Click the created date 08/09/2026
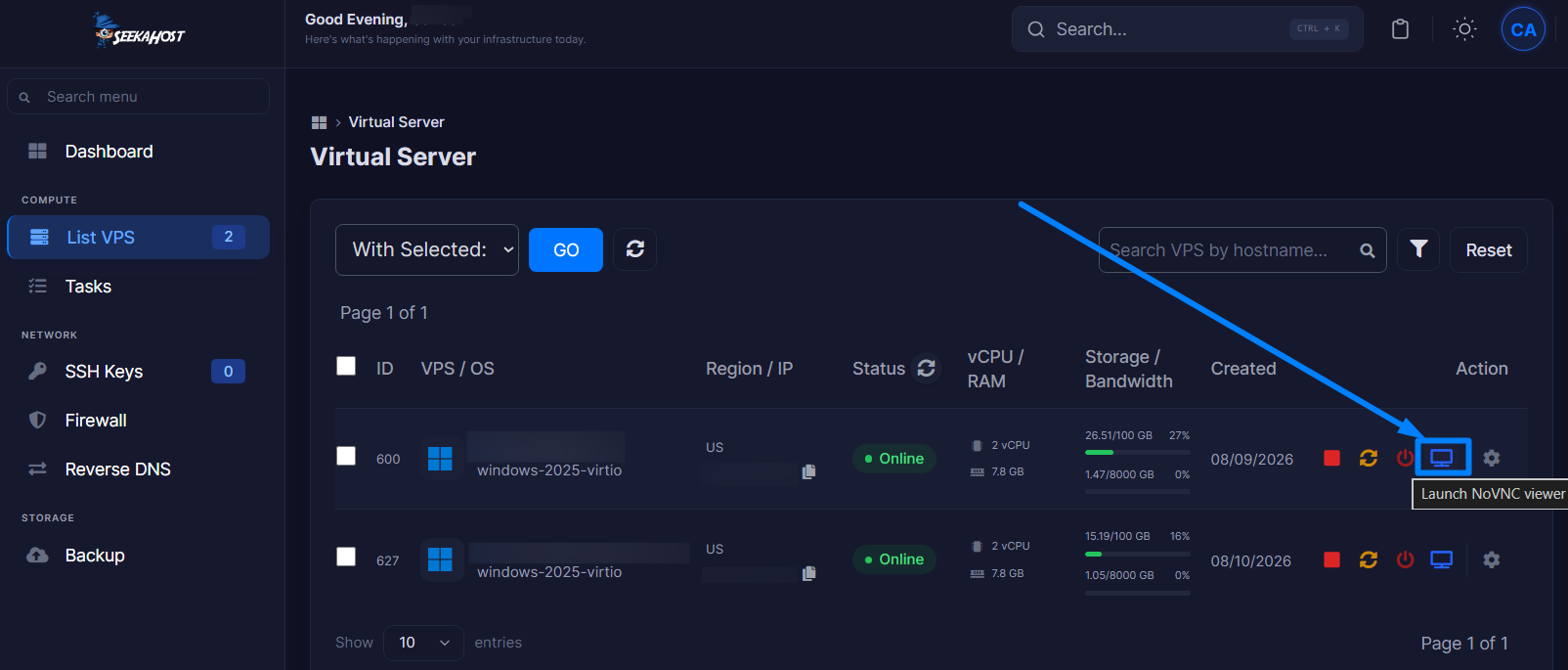This screenshot has height=670, width=1568. (x=1251, y=460)
